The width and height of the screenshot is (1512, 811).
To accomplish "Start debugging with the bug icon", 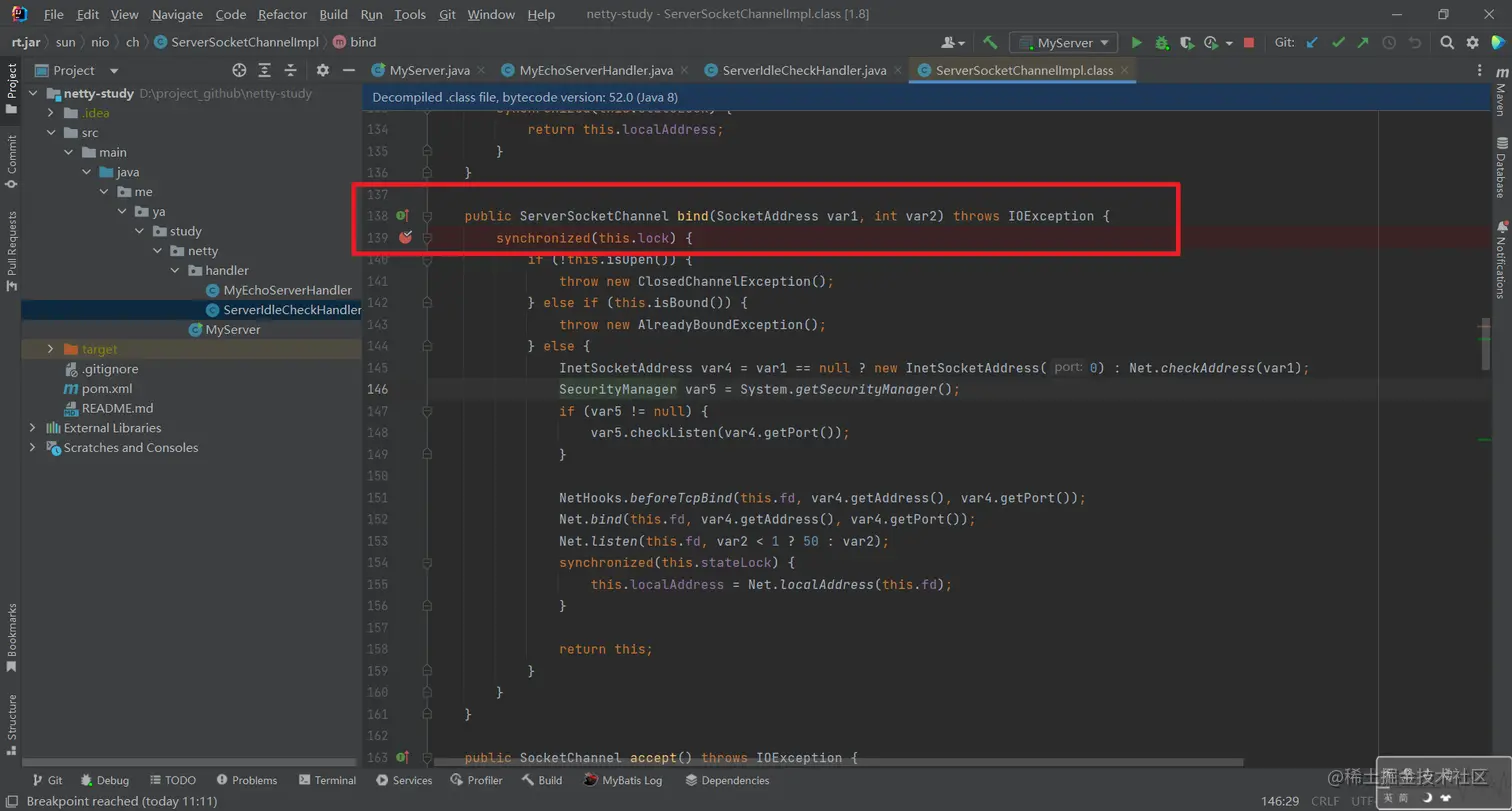I will pyautogui.click(x=1161, y=43).
